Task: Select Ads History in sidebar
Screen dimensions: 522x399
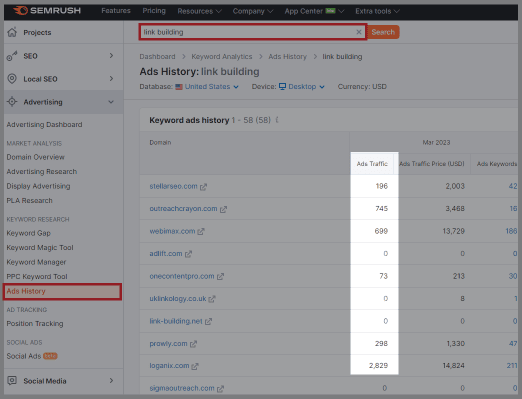Action: 62,292
